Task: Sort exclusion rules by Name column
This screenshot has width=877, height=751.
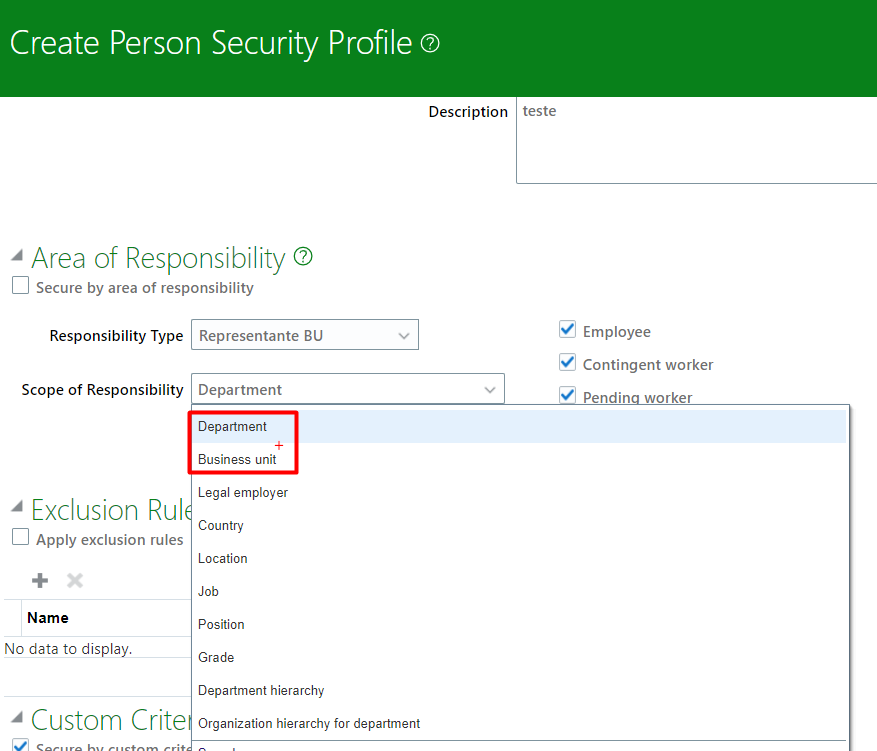Action: [x=48, y=617]
